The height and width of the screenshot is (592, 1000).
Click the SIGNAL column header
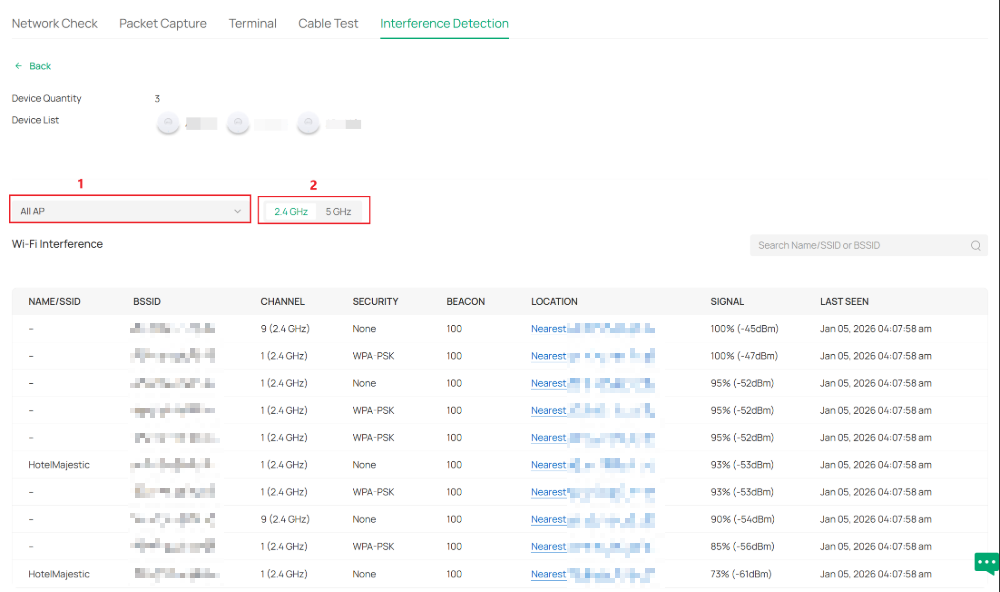(727, 301)
